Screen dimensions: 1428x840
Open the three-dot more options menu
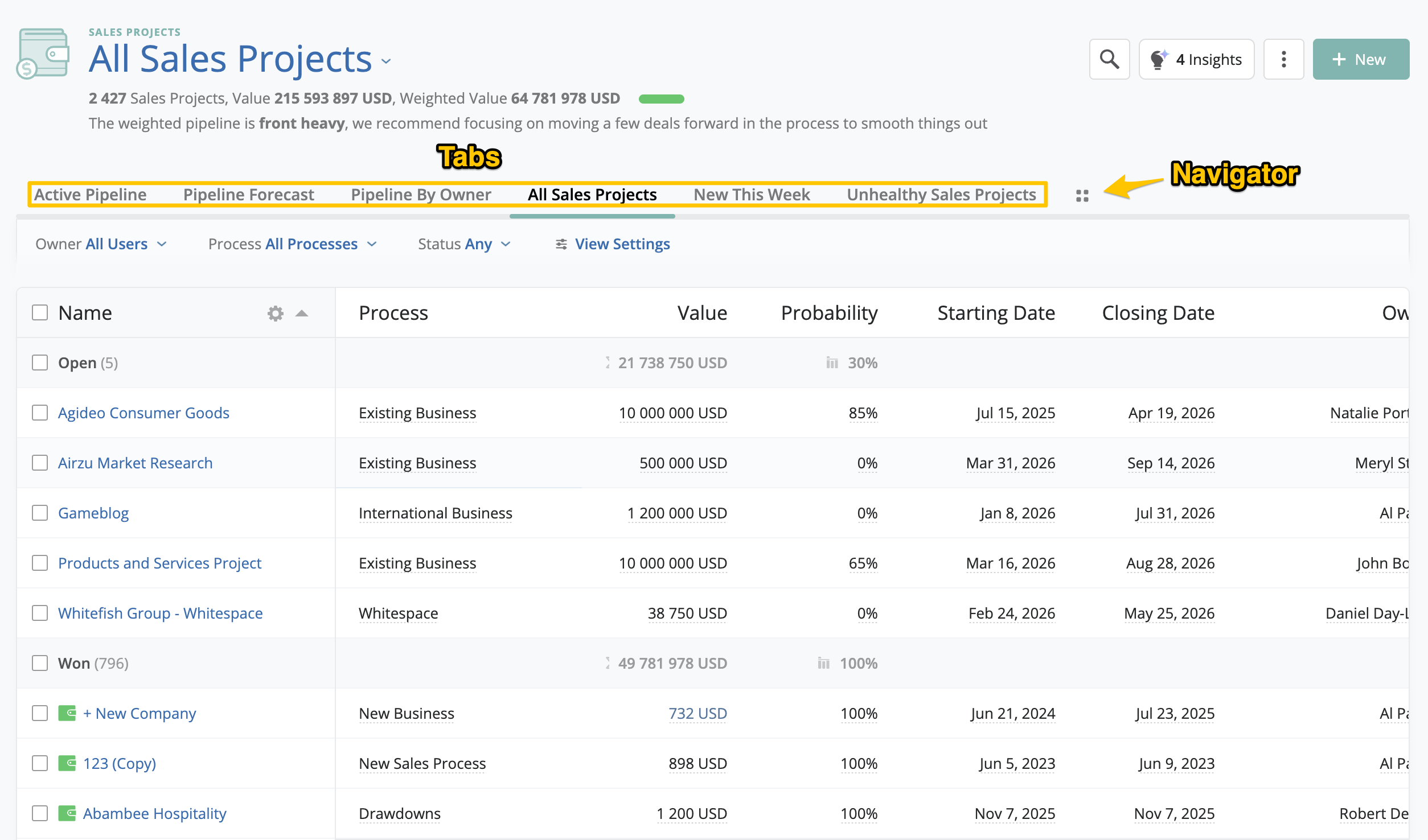pos(1283,59)
